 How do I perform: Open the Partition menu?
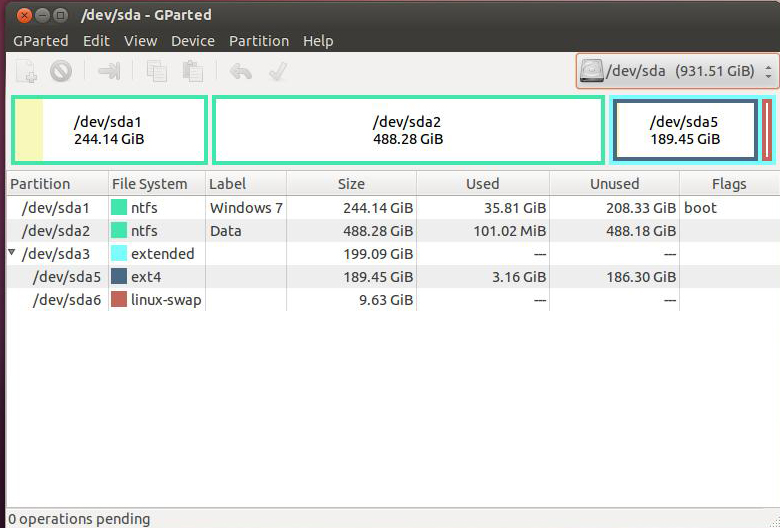tap(259, 41)
